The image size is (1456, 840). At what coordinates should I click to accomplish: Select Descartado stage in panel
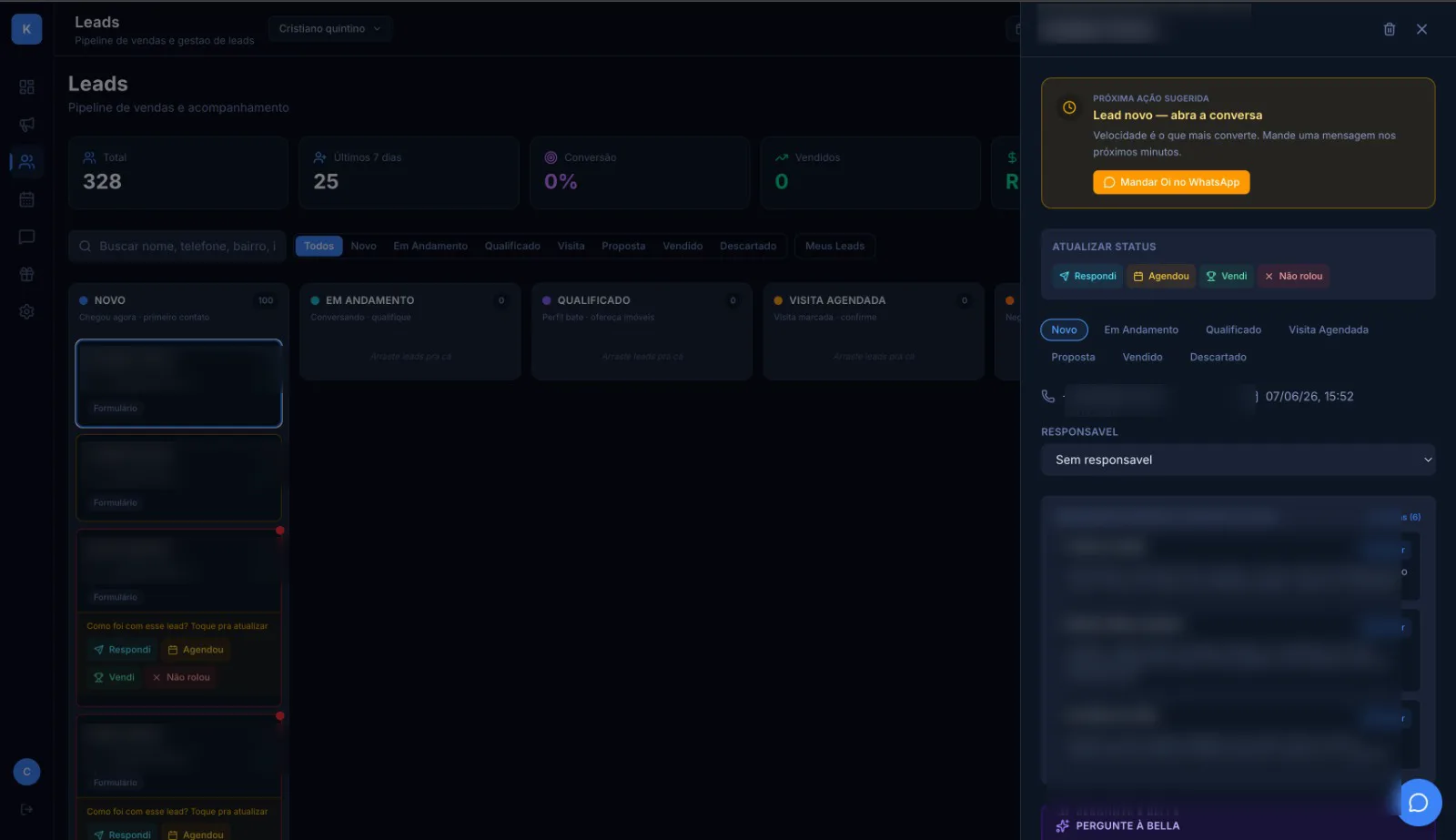point(1218,357)
